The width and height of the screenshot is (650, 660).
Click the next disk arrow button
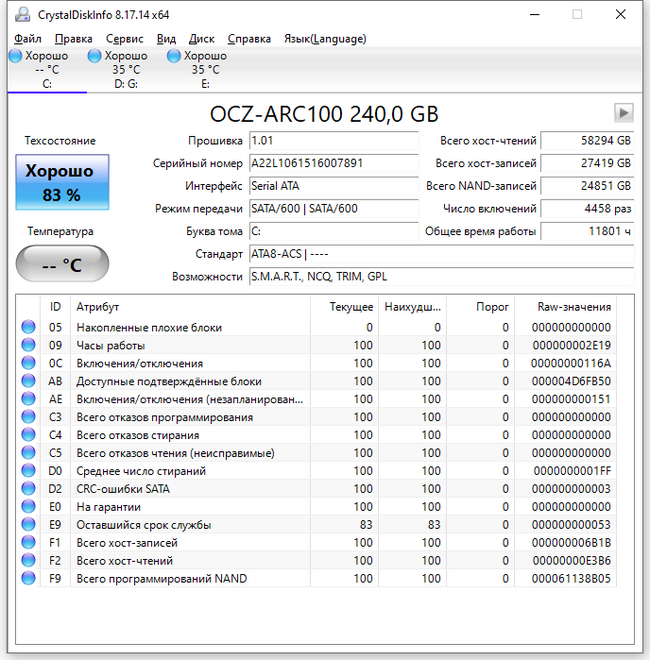click(624, 113)
